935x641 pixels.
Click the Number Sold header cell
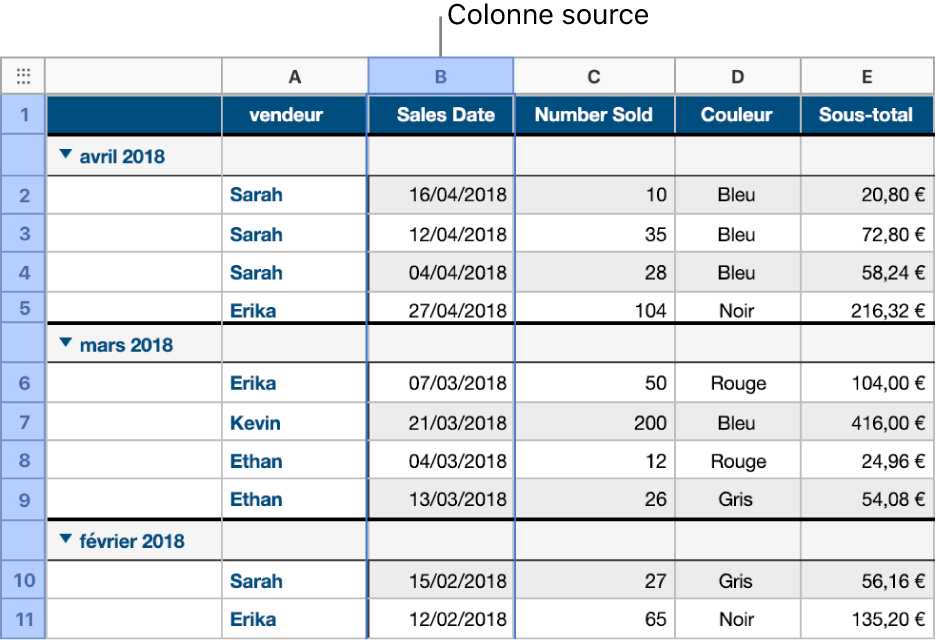[593, 115]
